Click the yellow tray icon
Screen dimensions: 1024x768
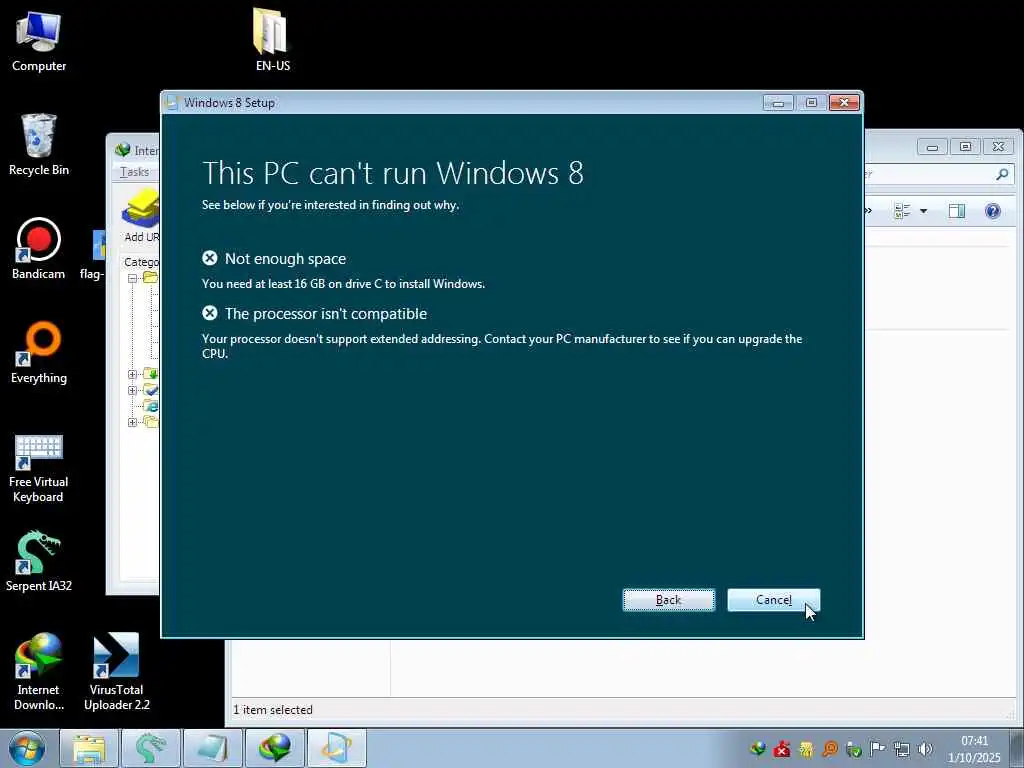806,749
